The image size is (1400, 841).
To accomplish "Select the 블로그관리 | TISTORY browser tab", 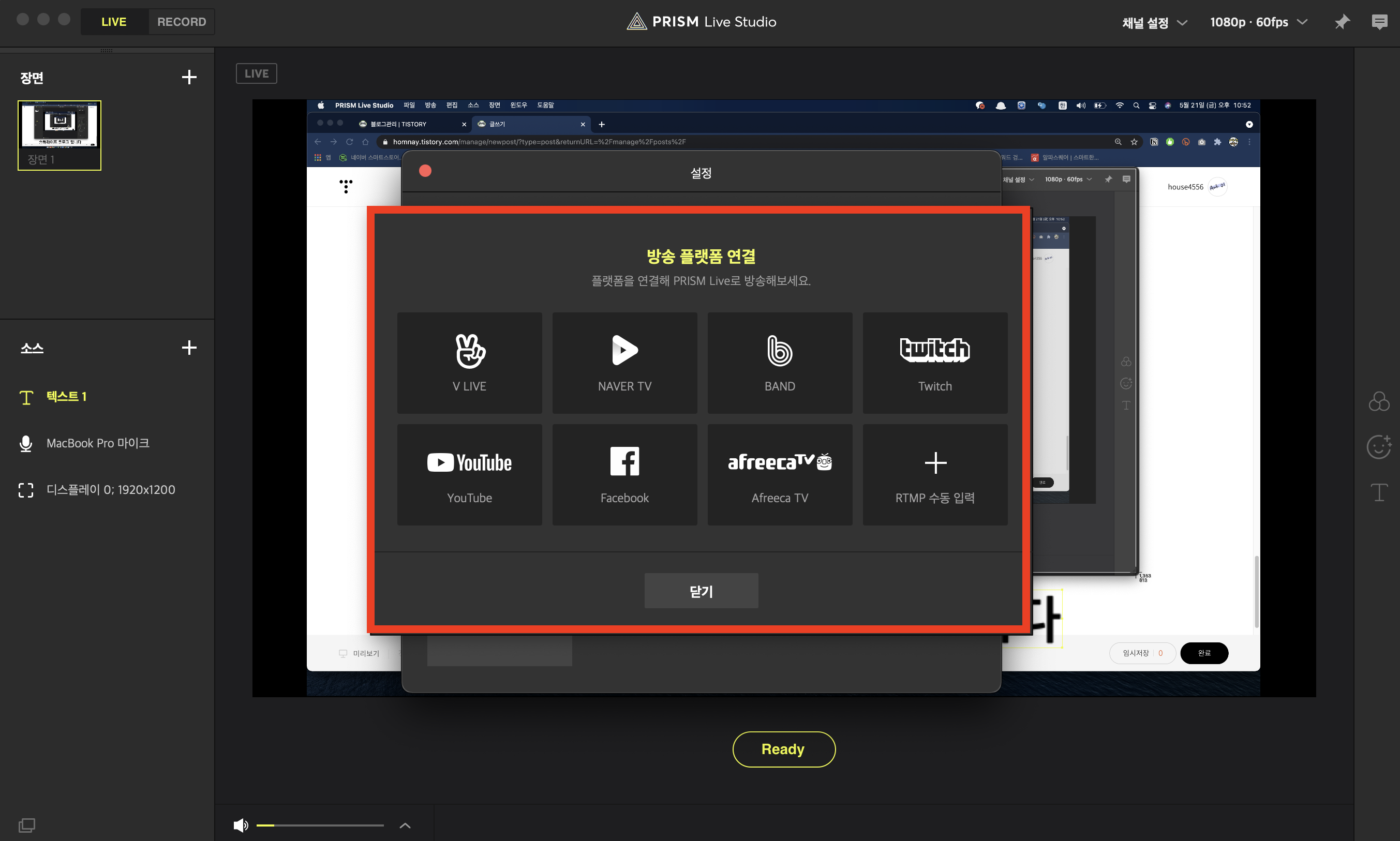I will pos(413,124).
